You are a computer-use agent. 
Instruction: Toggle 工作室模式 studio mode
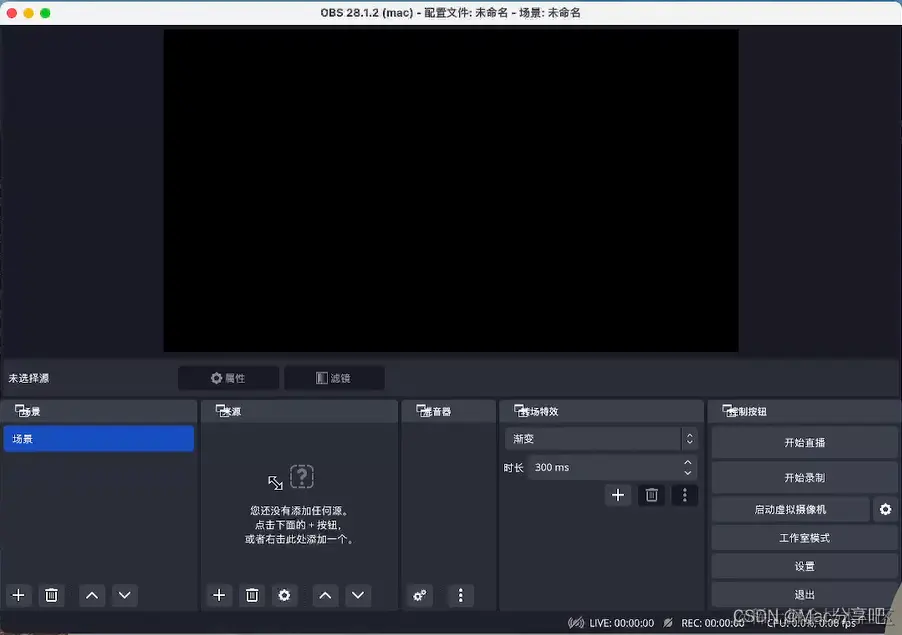pyautogui.click(x=804, y=538)
